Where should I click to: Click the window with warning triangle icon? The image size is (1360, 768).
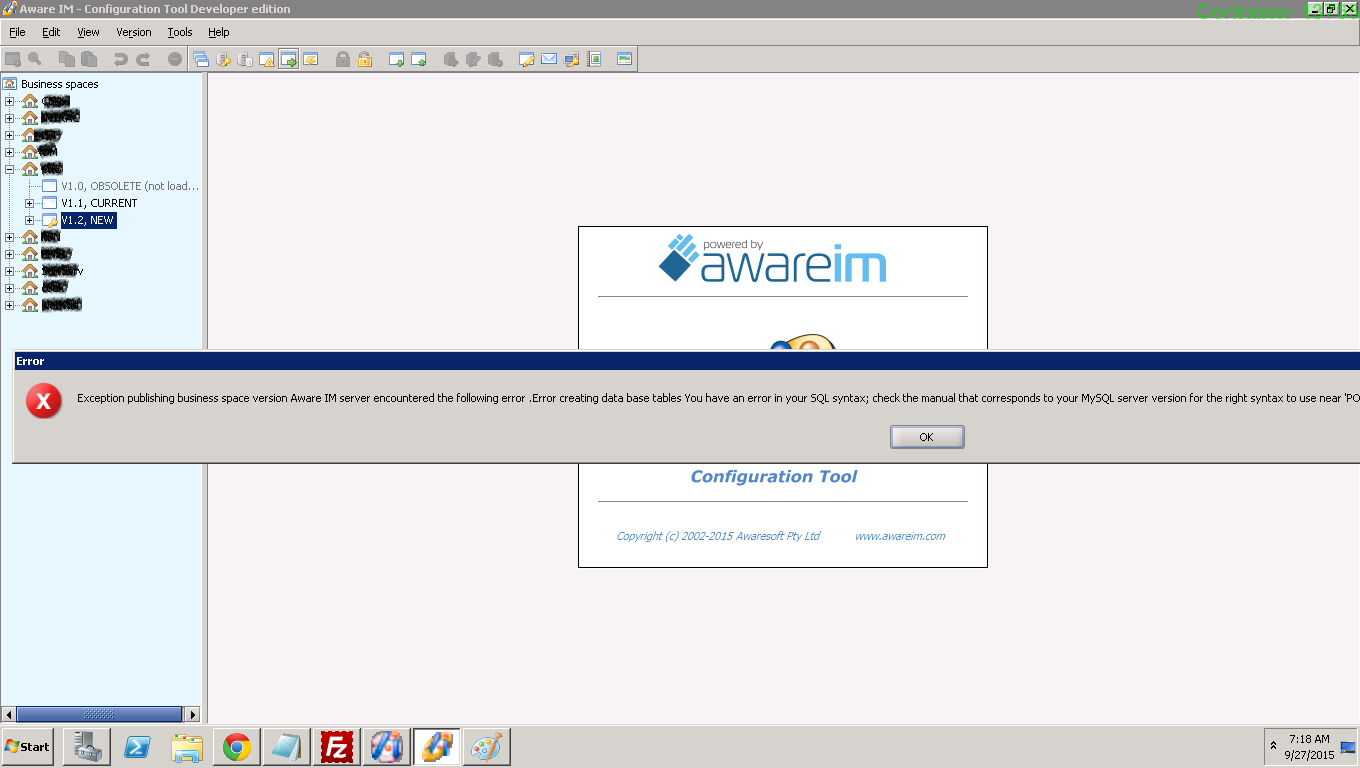click(x=267, y=59)
